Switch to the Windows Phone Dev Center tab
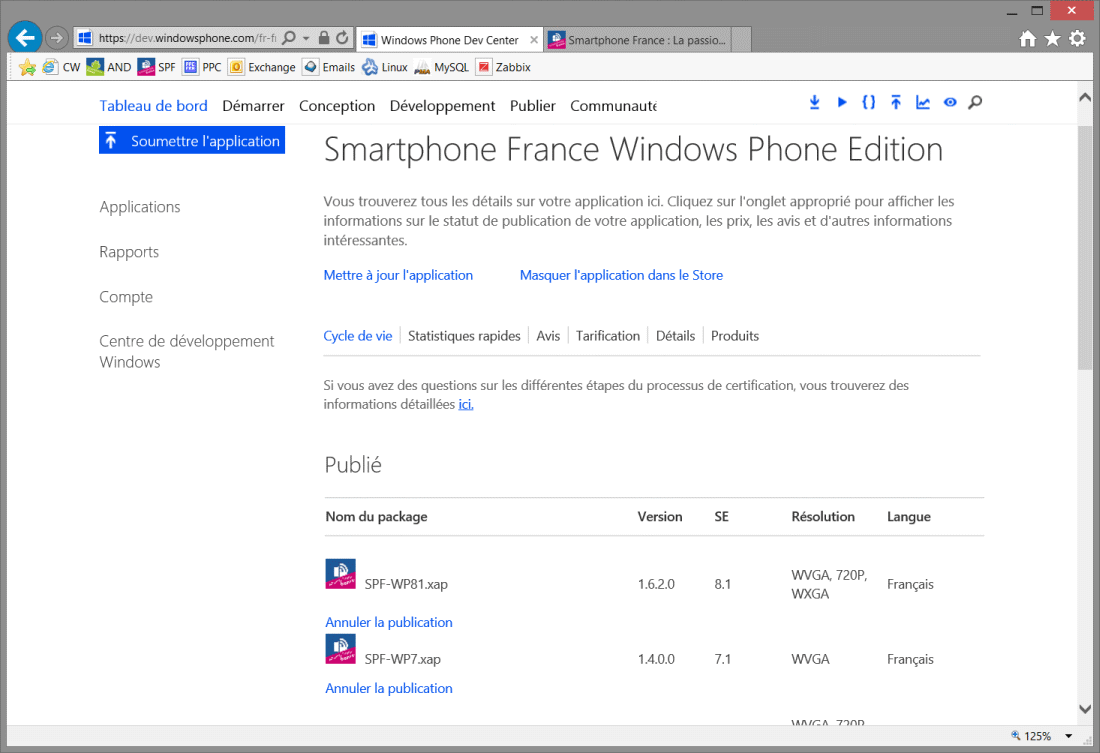 (449, 40)
